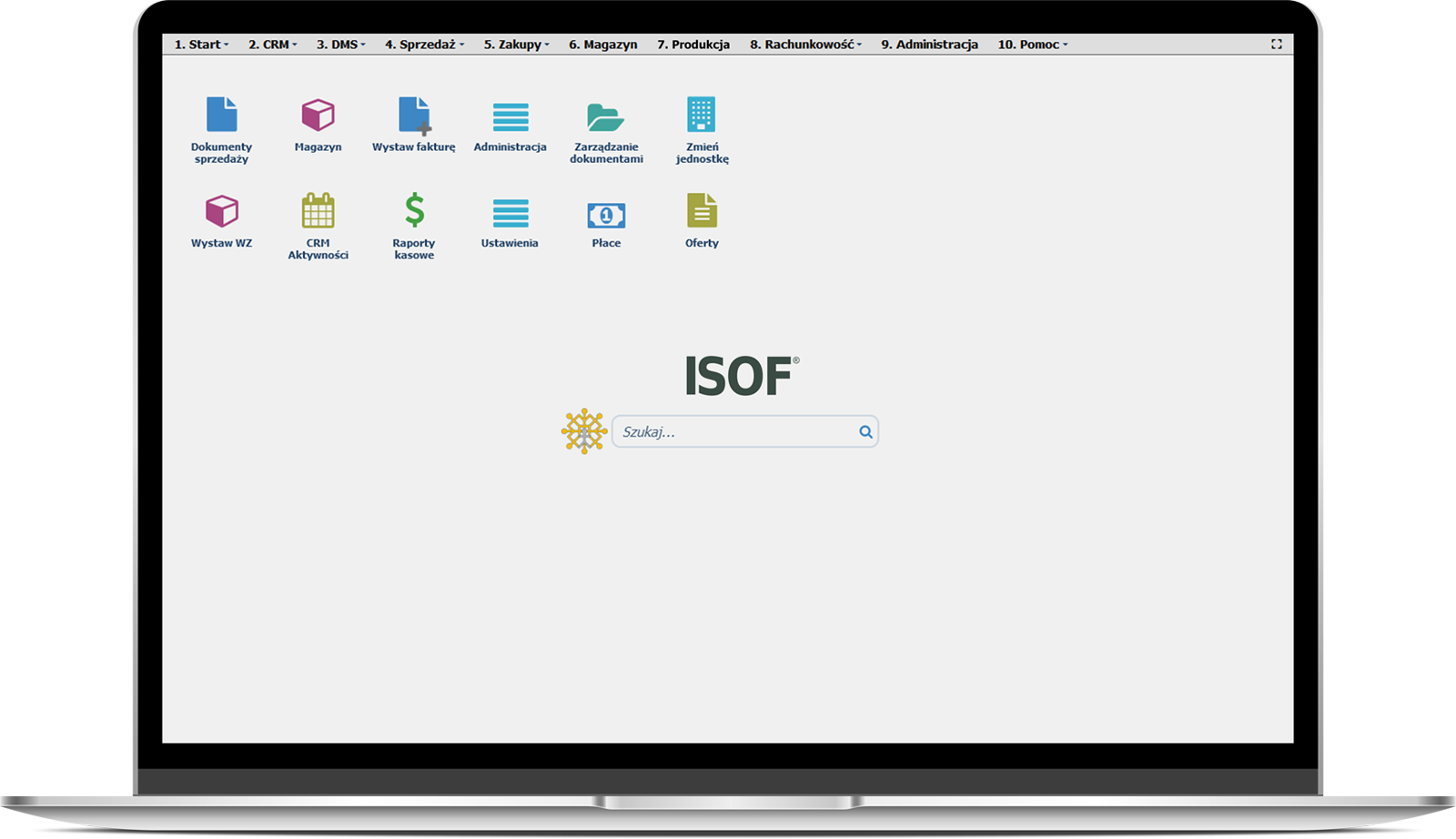Expand the 10. Pomoc menu

coord(1033,45)
